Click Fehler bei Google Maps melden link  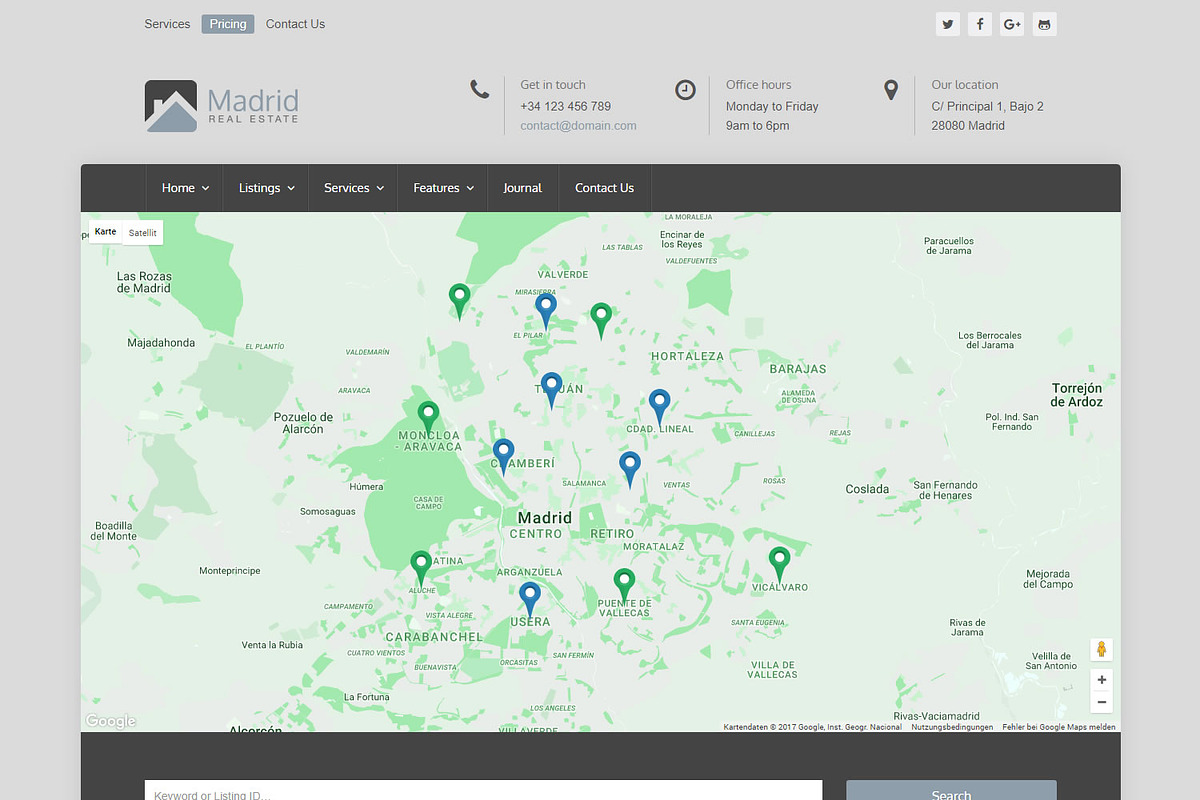pos(1059,727)
